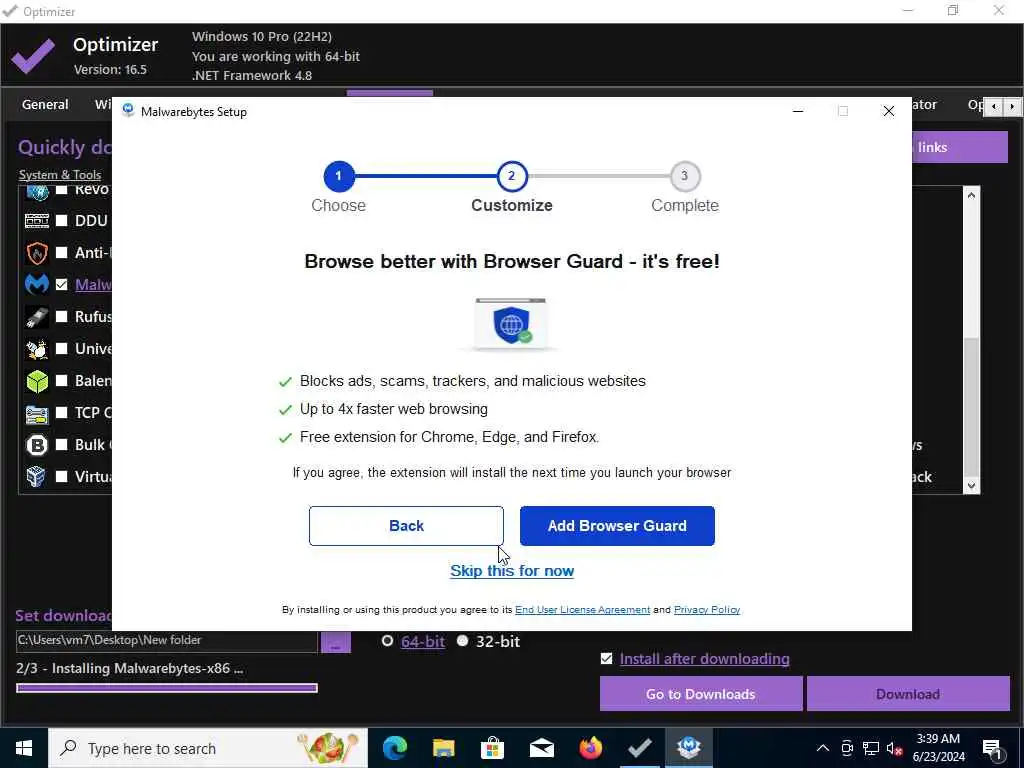The image size is (1024, 768).
Task: Click Add Browser Guard button
Action: (x=617, y=526)
